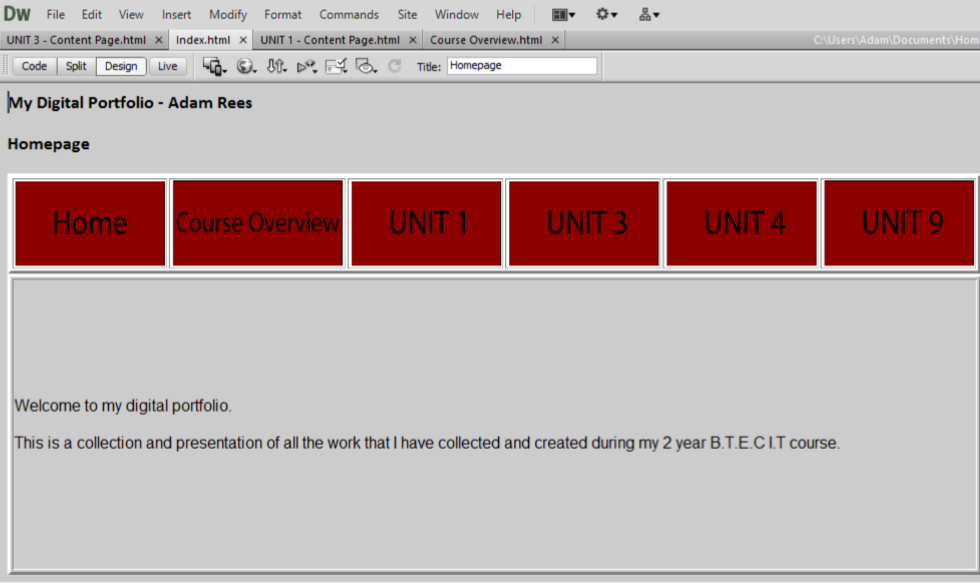Open the workspace layout dropdown
Screen dimensions: 980x583
(x=563, y=14)
